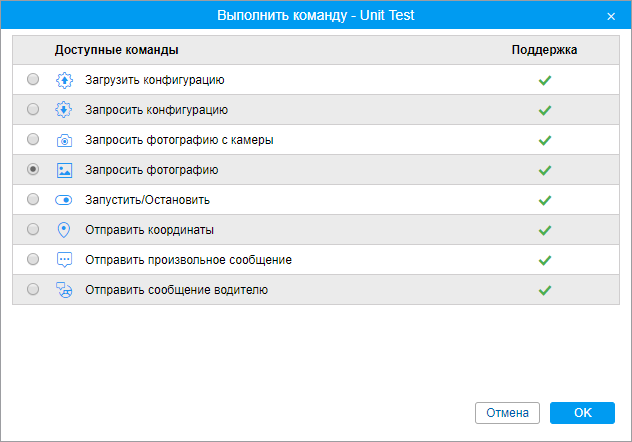Pick the 'Отправить сообщение водителю' radio button
This screenshot has height=442, width=632.
pyautogui.click(x=33, y=290)
